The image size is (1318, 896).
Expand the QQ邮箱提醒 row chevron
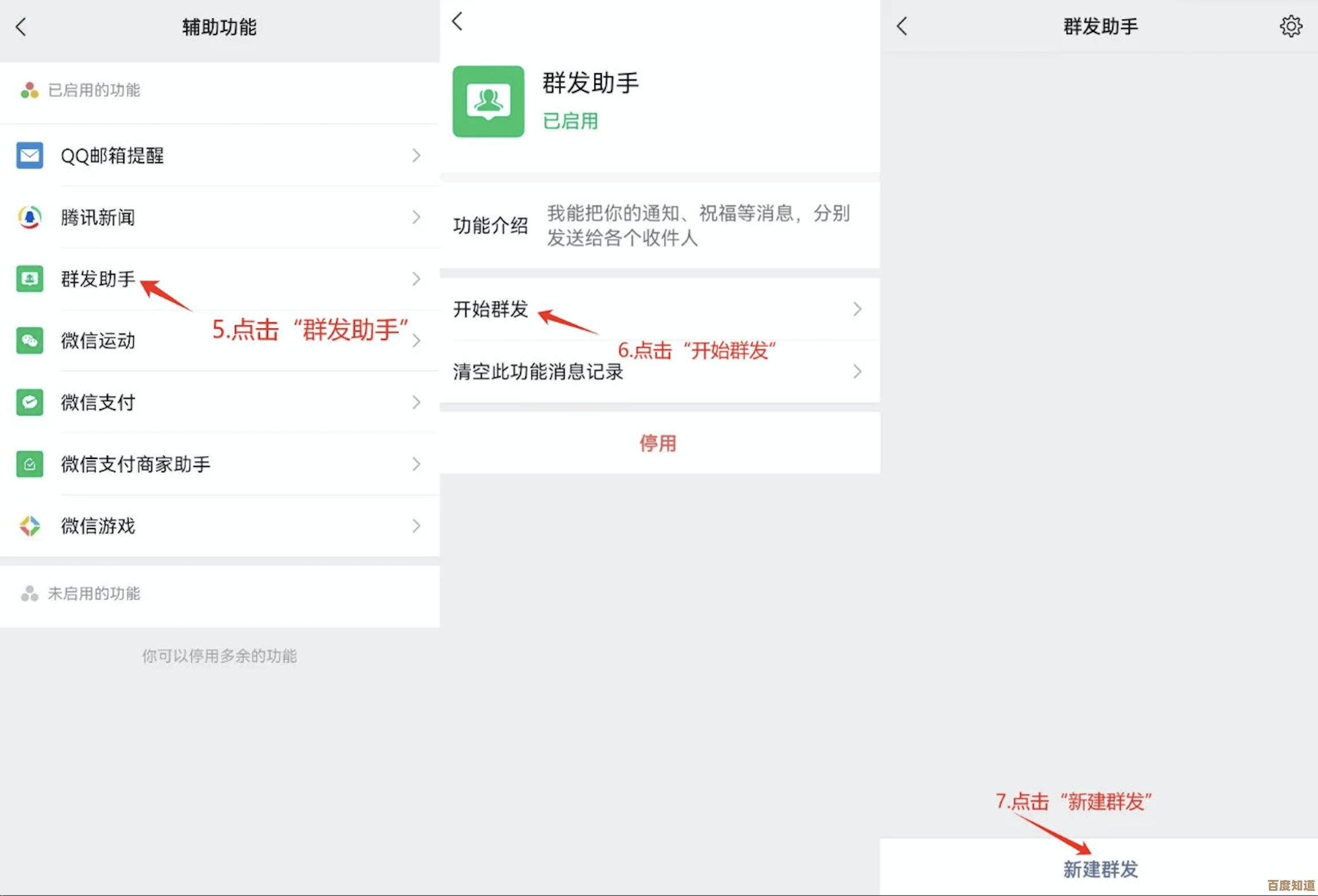416,155
